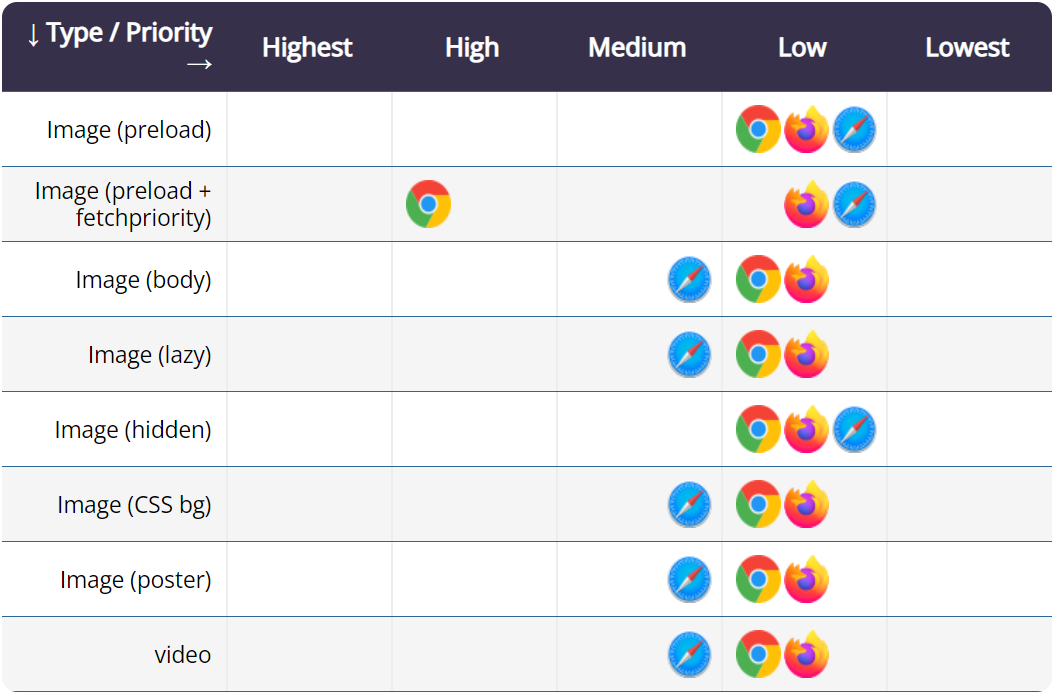1058x694 pixels.
Task: Select the Highest column header
Action: point(308,48)
